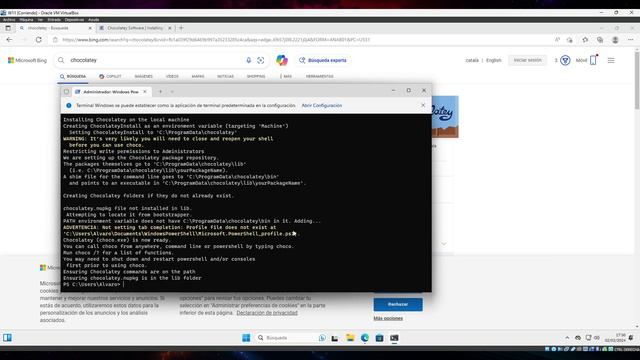Open the Bing hamburger menu
640x360 pixels.
coord(611,60)
